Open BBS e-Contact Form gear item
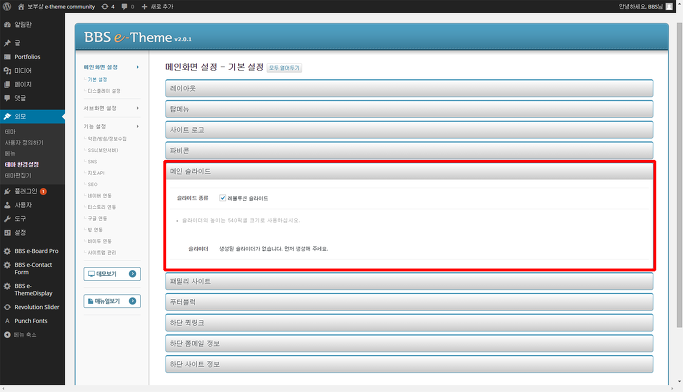The height and width of the screenshot is (392, 683). coord(32,268)
